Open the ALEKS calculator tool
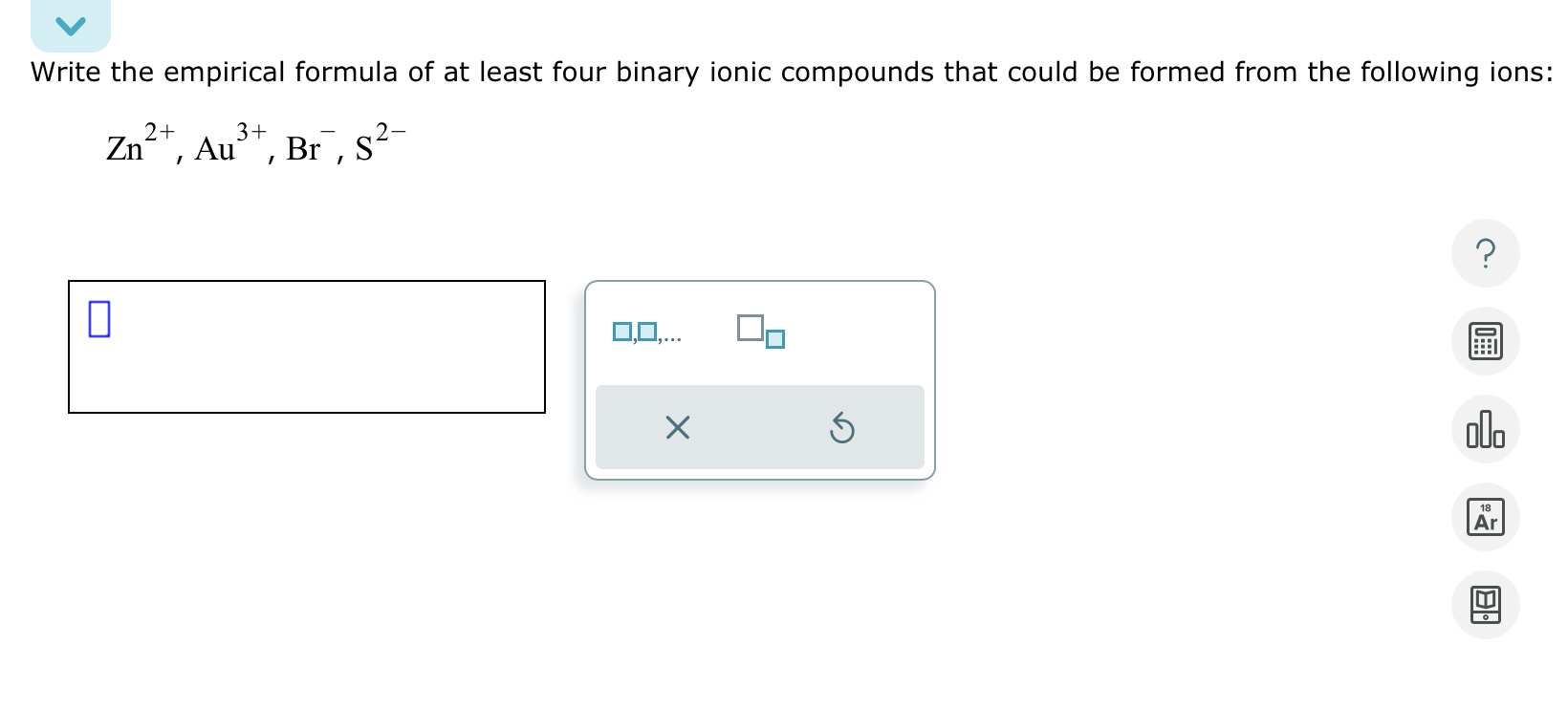 (x=1484, y=341)
